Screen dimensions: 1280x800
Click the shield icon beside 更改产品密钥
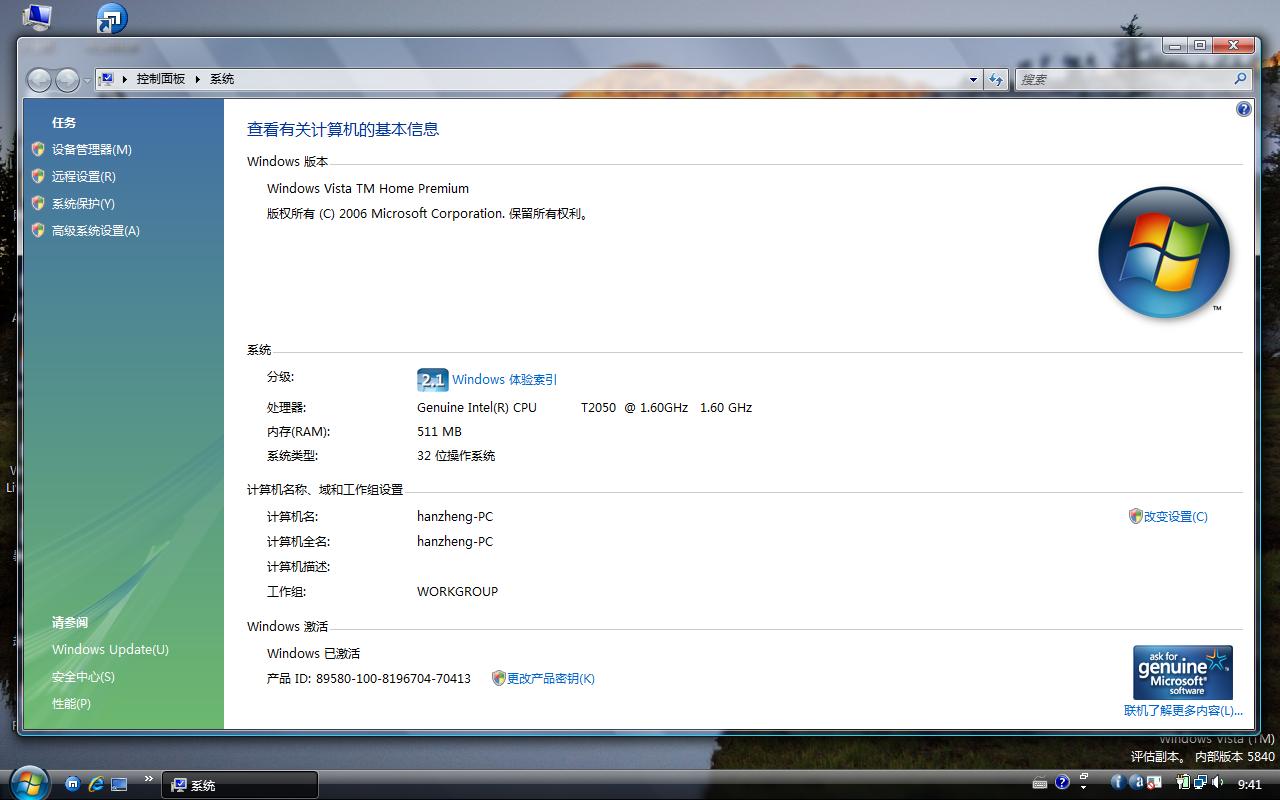pyautogui.click(x=499, y=678)
